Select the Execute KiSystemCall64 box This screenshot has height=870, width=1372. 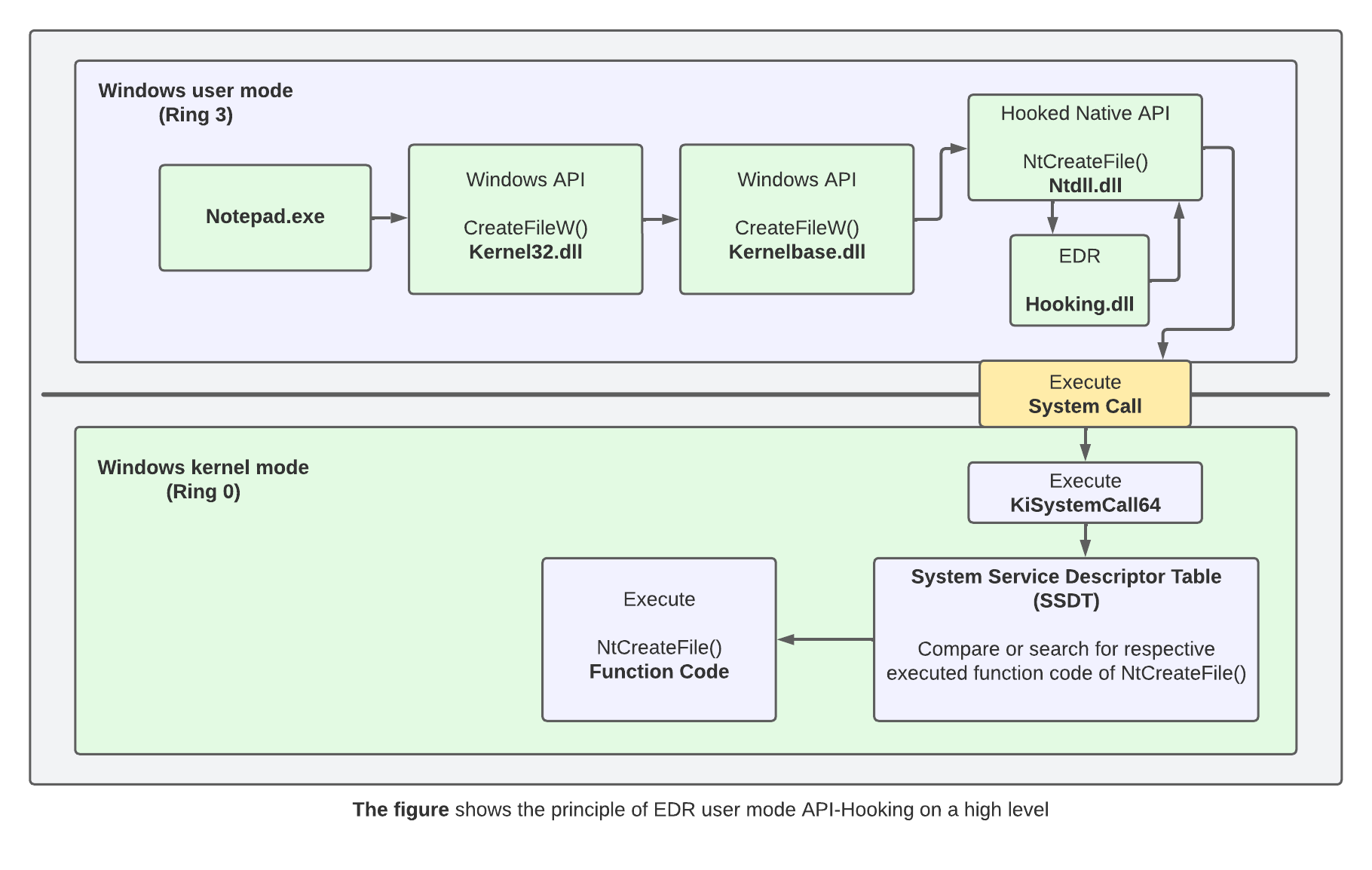click(x=1084, y=492)
